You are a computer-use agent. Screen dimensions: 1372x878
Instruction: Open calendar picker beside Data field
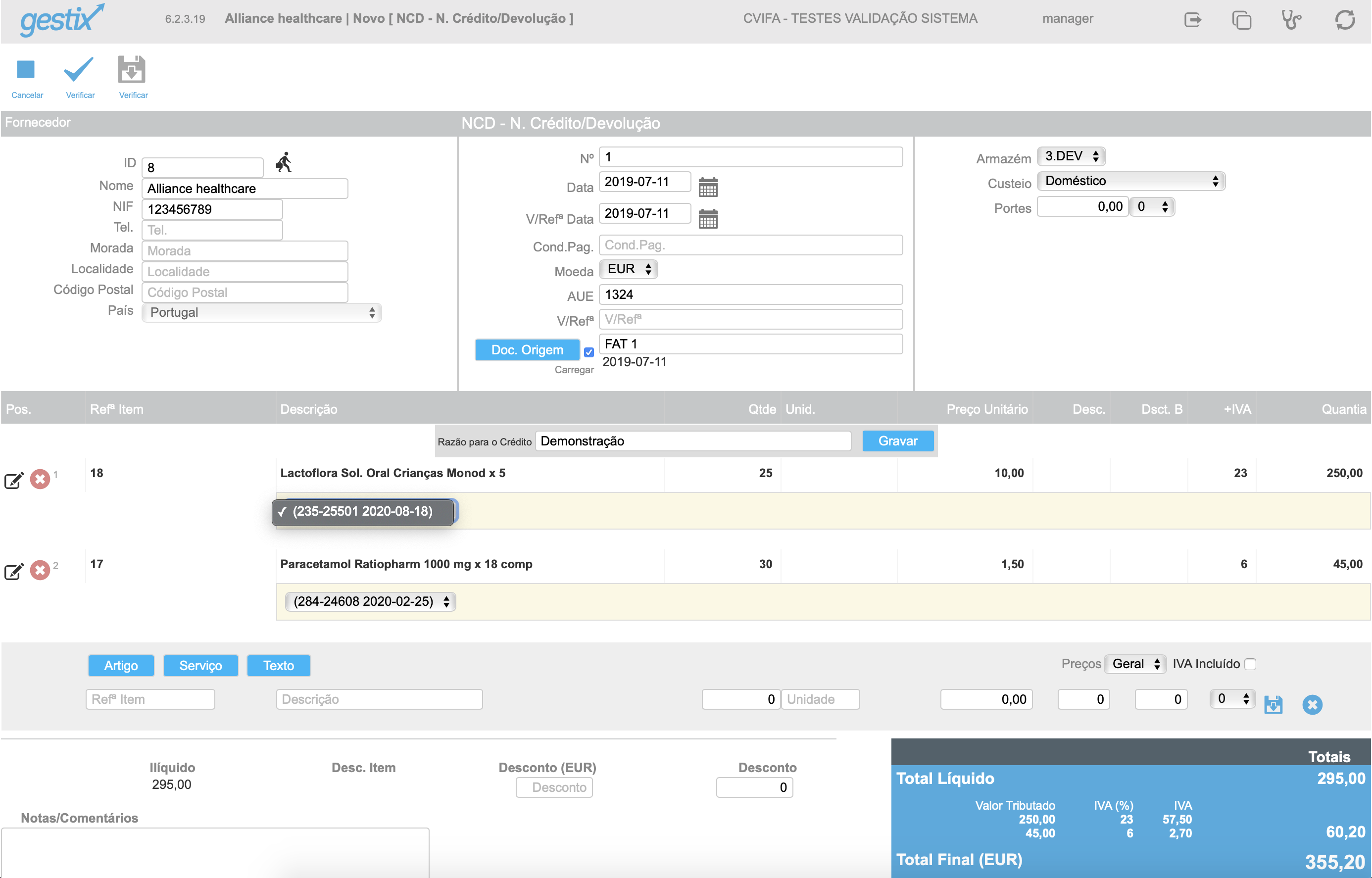708,187
